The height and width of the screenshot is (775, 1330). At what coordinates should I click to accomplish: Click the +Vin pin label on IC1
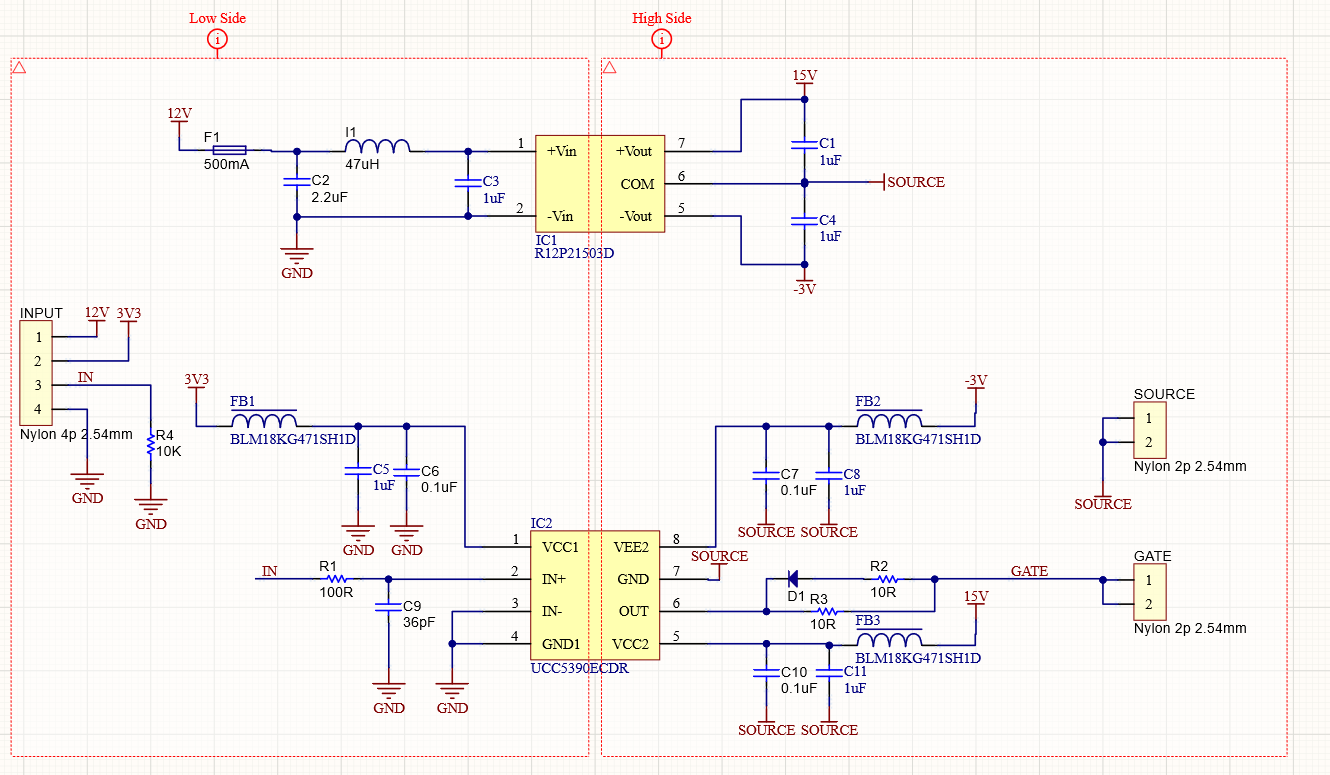click(564, 151)
